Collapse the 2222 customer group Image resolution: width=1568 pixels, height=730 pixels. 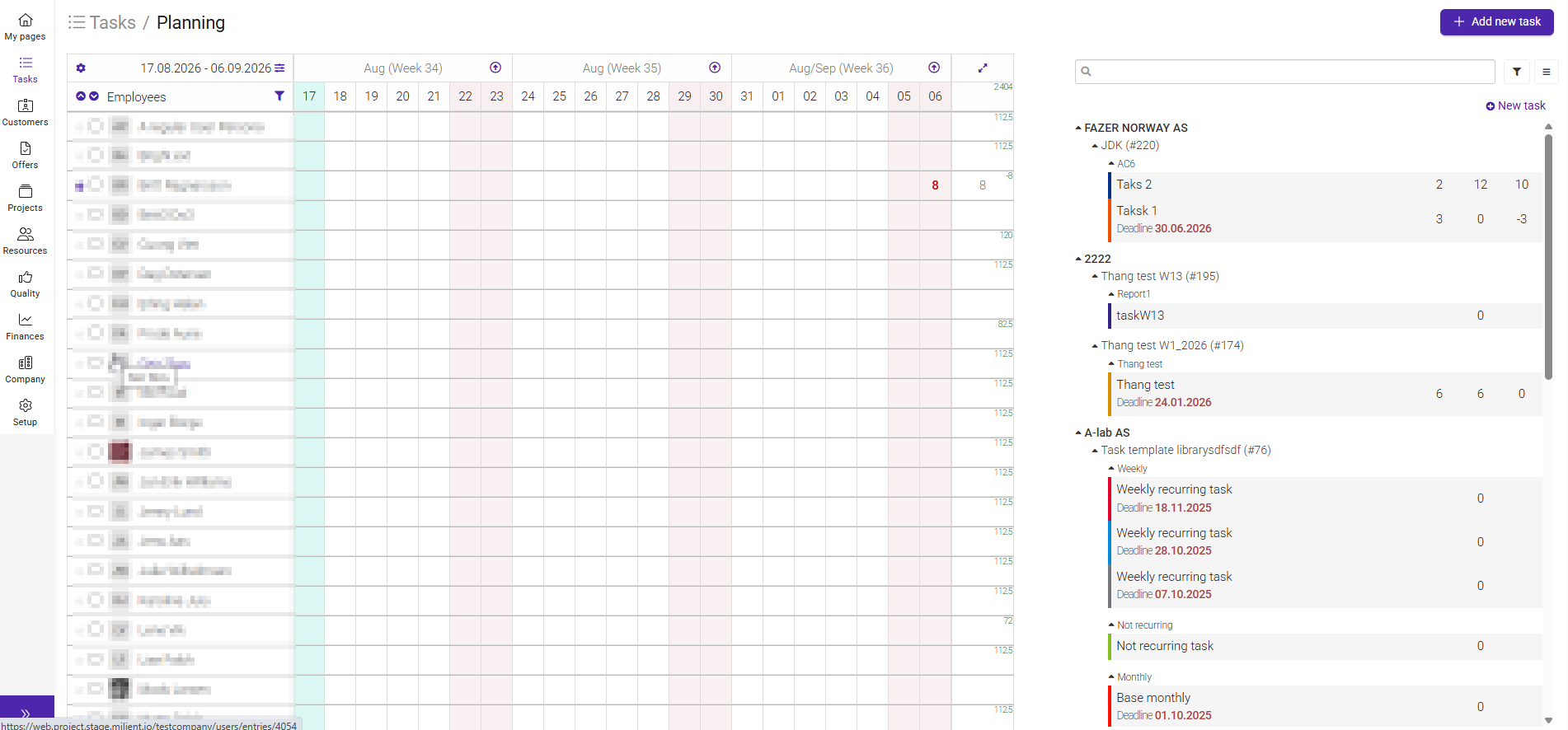tap(1078, 259)
